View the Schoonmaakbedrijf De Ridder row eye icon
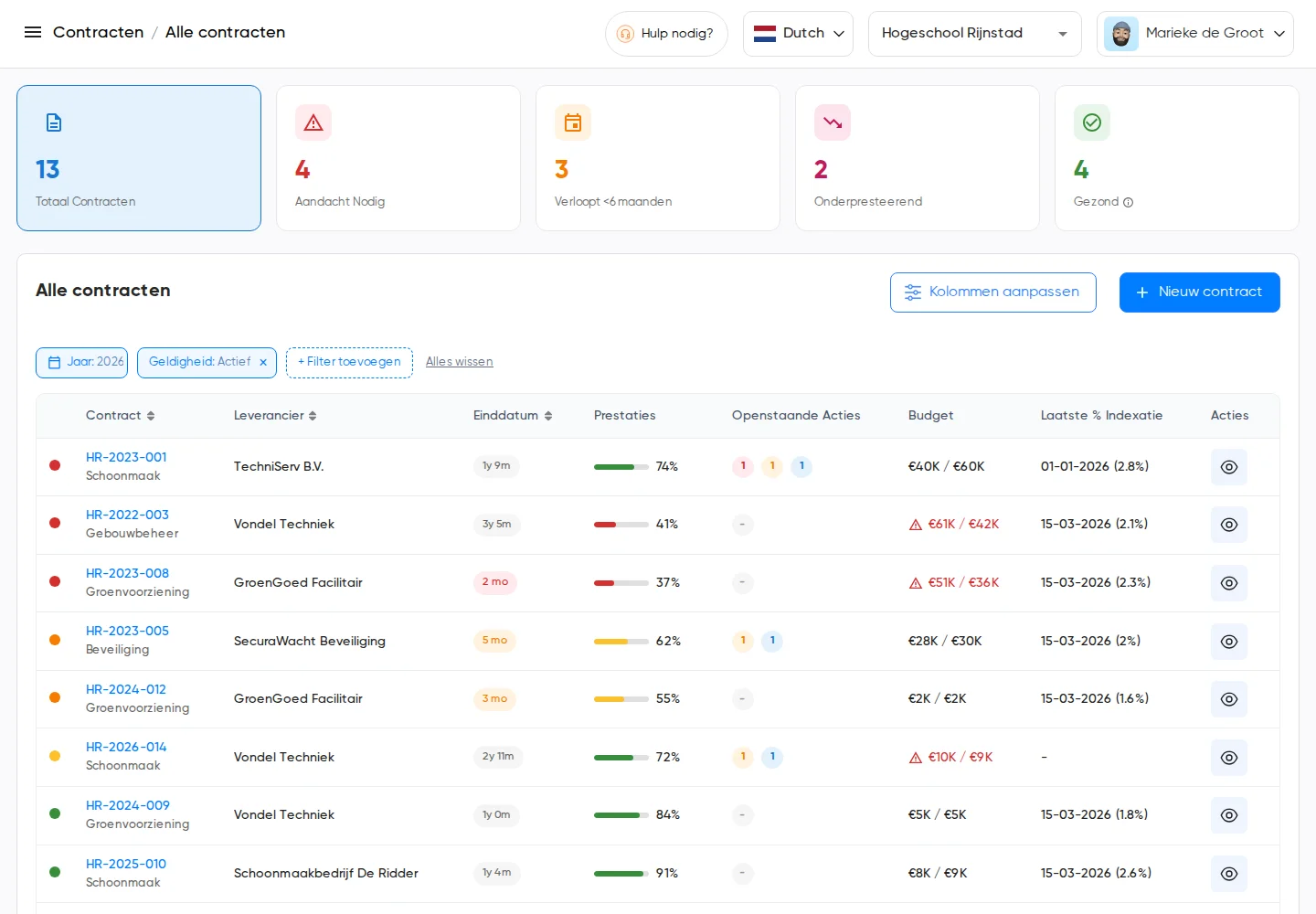Viewport: 1316px width, 914px height. [x=1229, y=874]
